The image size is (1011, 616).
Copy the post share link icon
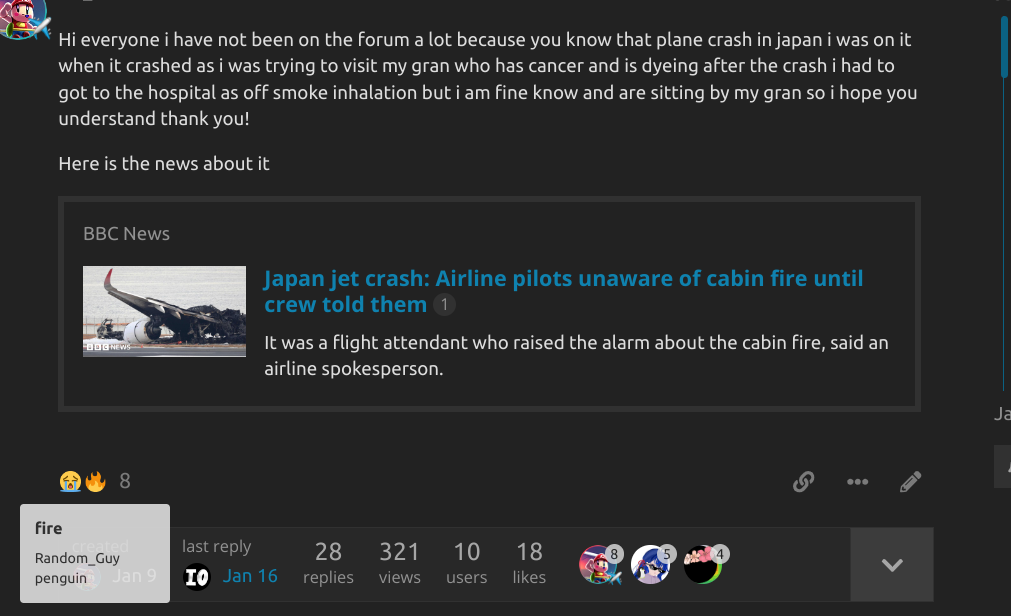click(803, 482)
